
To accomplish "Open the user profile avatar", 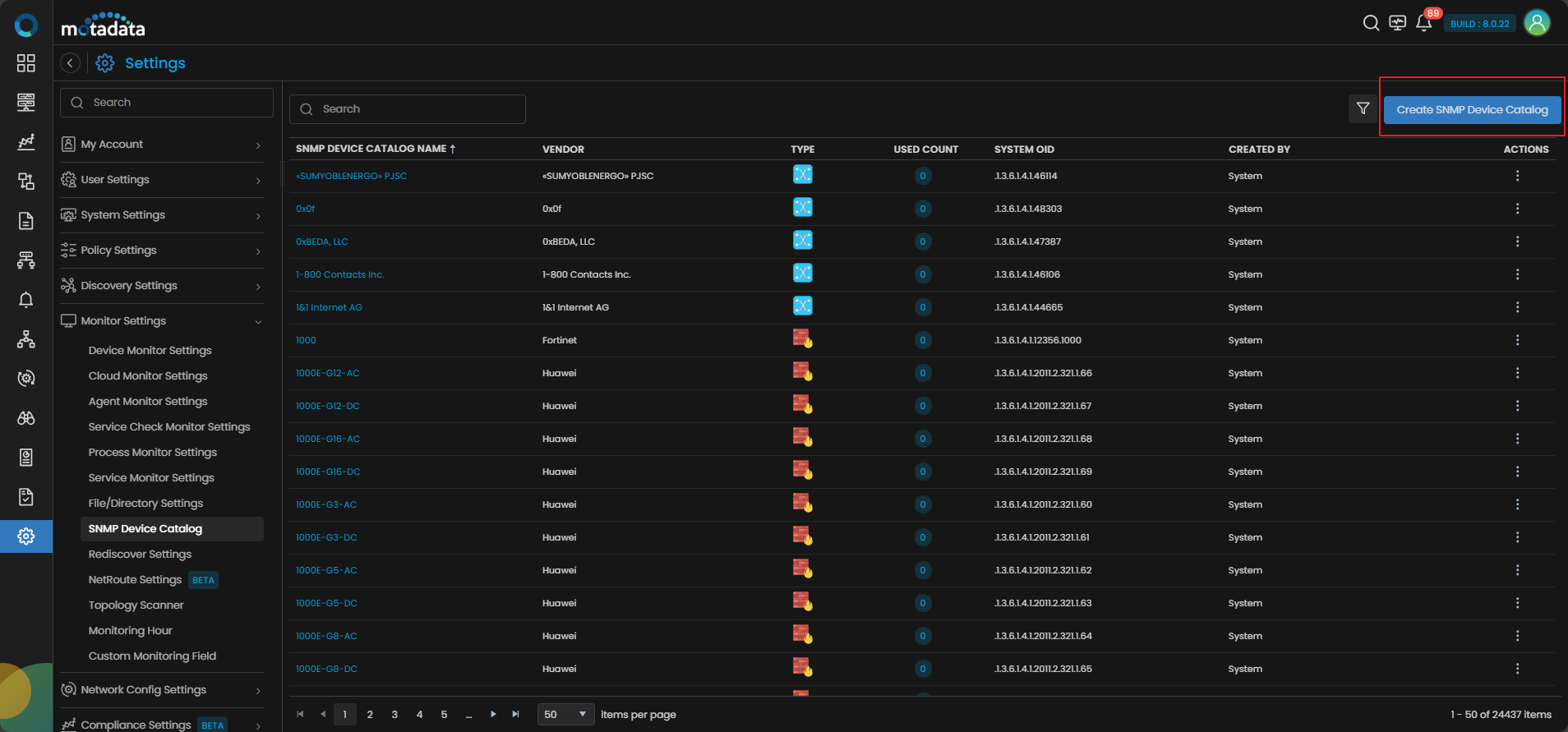I will 1537,23.
